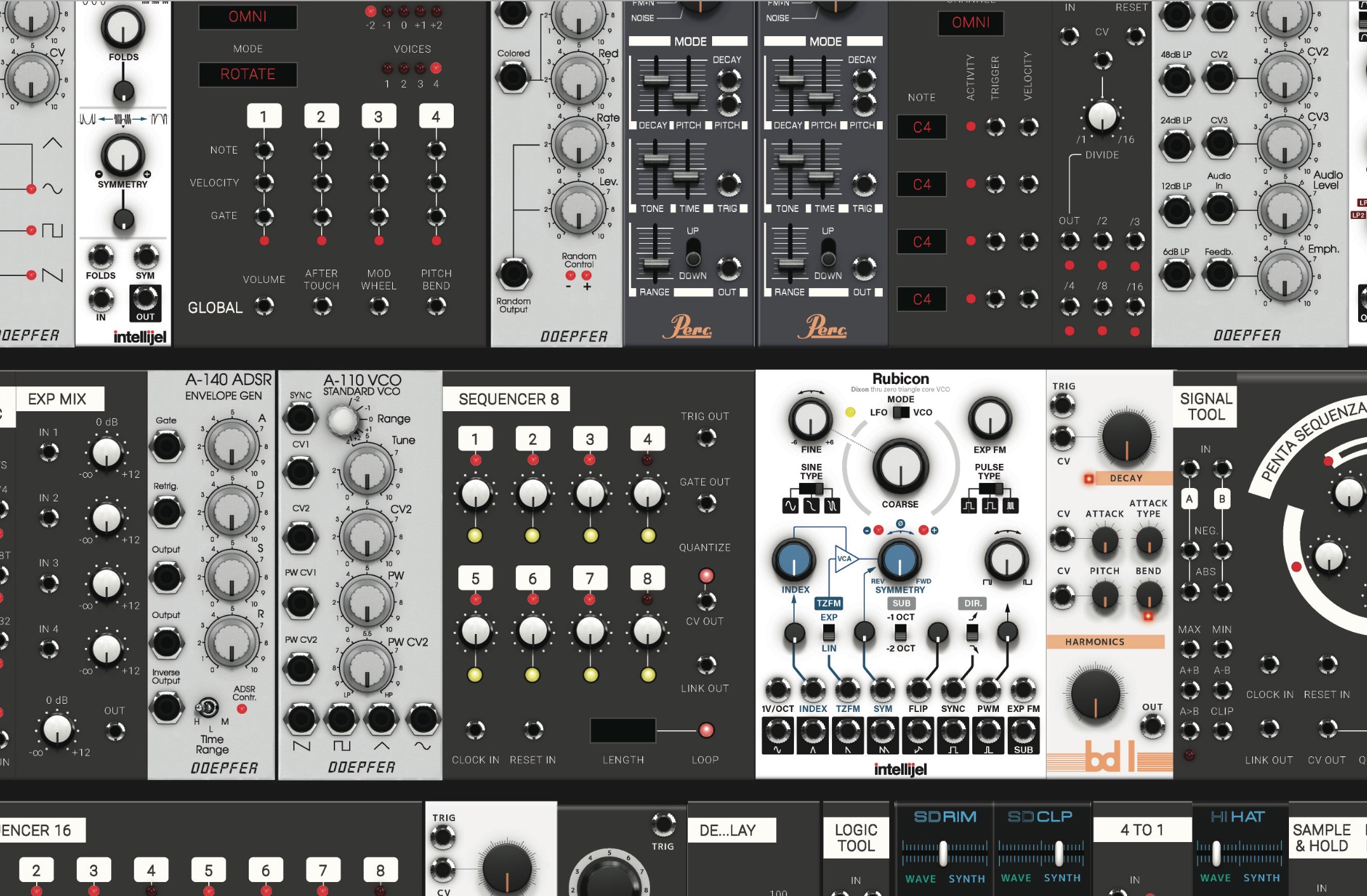Switch to the SEQUENCER 8 module header
This screenshot has height=896, width=1367.
[509, 400]
